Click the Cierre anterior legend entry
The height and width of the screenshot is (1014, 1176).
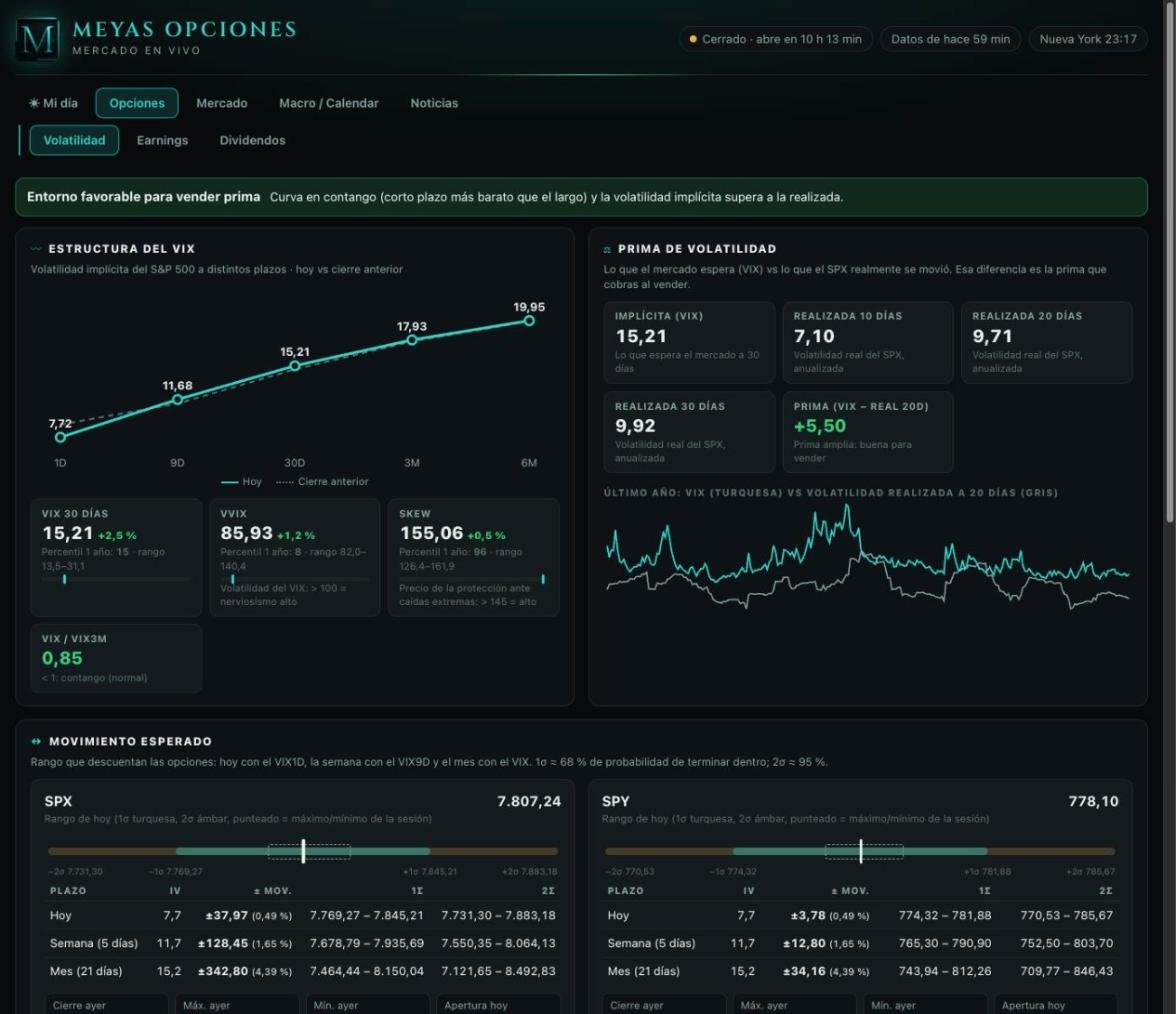pyautogui.click(x=322, y=482)
